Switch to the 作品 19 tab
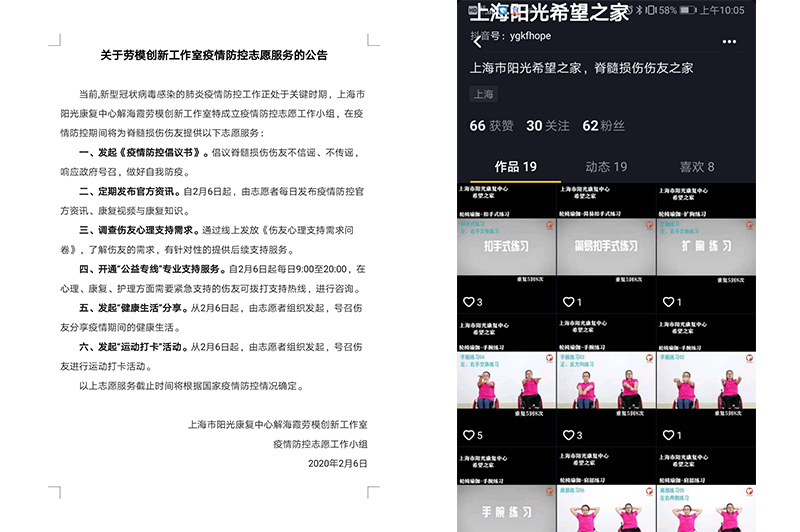 pos(516,166)
